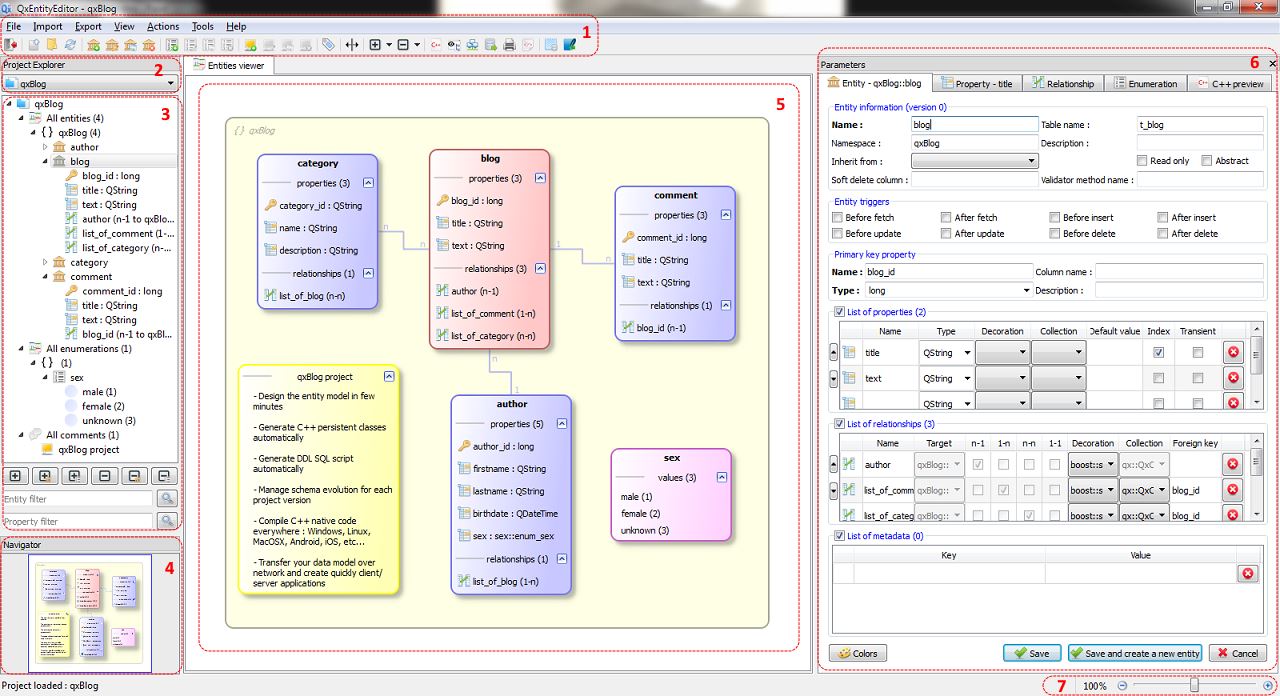Remove the author relationship using red X
Screen dimensions: 1280x696
pyautogui.click(x=1233, y=464)
